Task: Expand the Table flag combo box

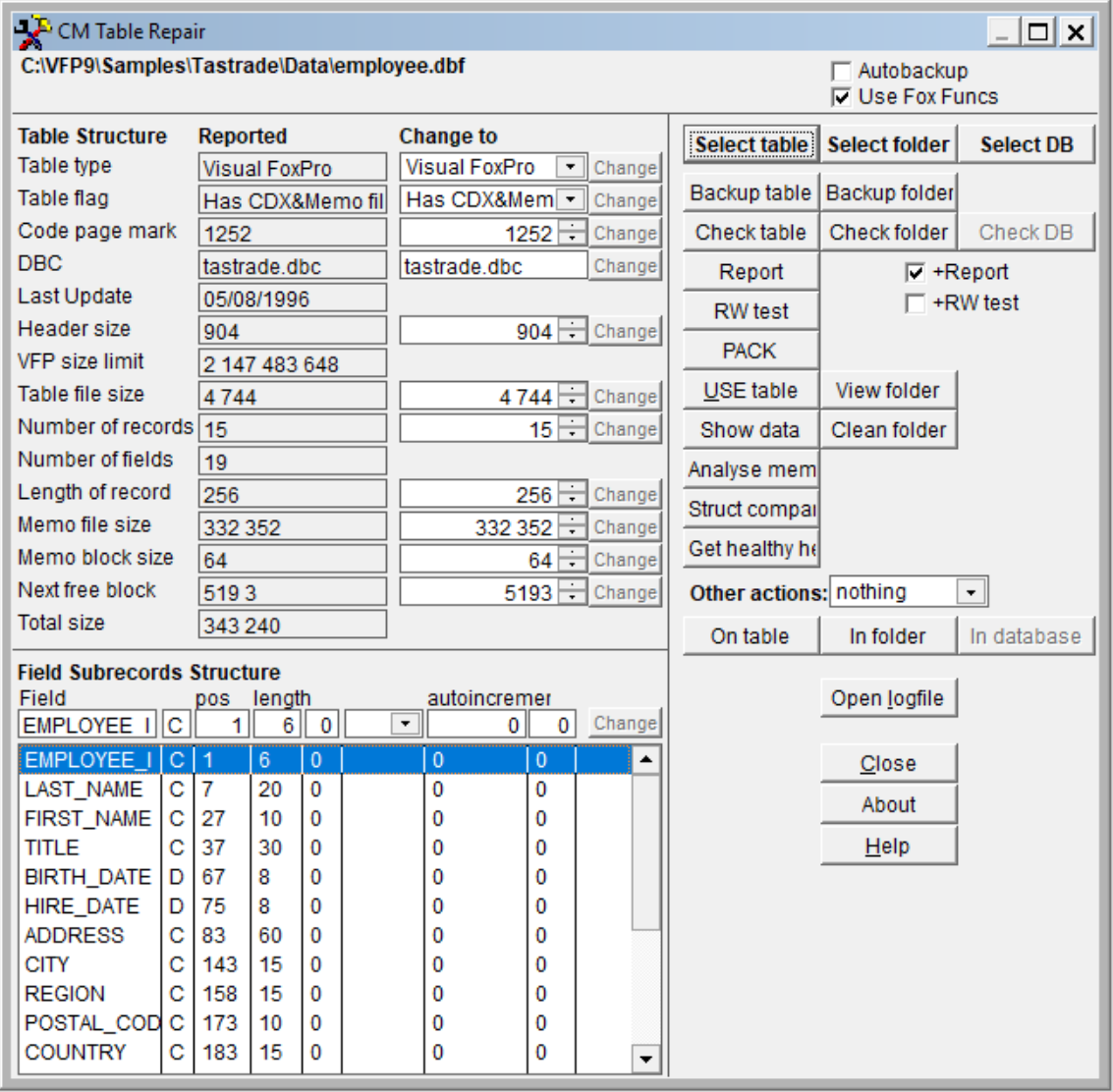Action: 570,199
